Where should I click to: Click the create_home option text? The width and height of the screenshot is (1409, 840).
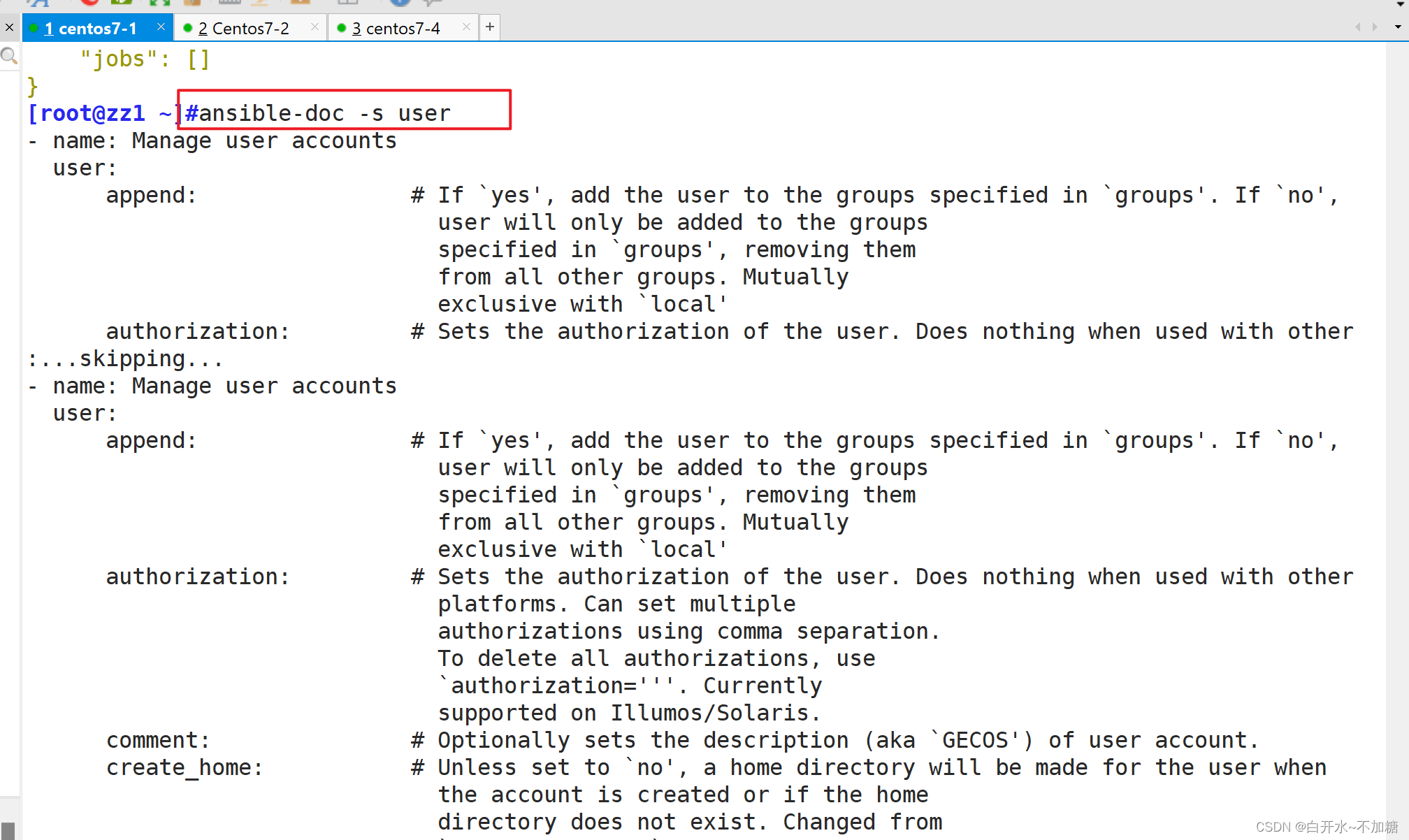tap(185, 767)
